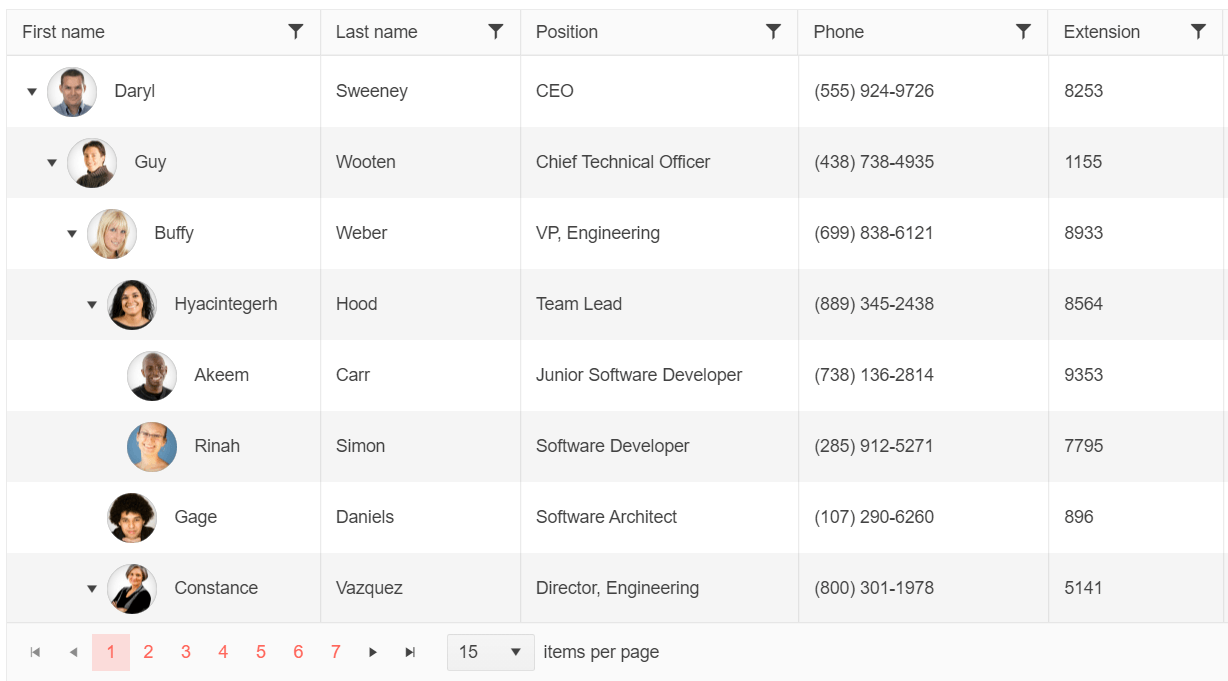Go to page 7
The width and height of the screenshot is (1228, 681).
(335, 651)
